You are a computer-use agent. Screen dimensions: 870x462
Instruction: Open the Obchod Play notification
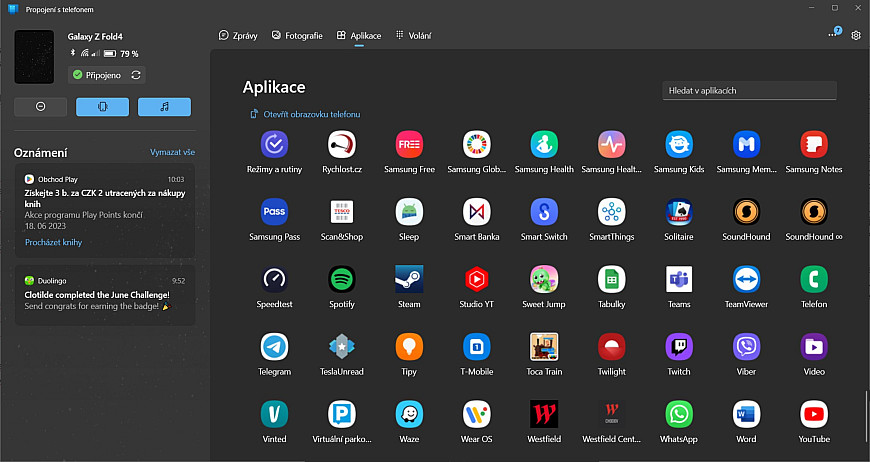point(105,210)
